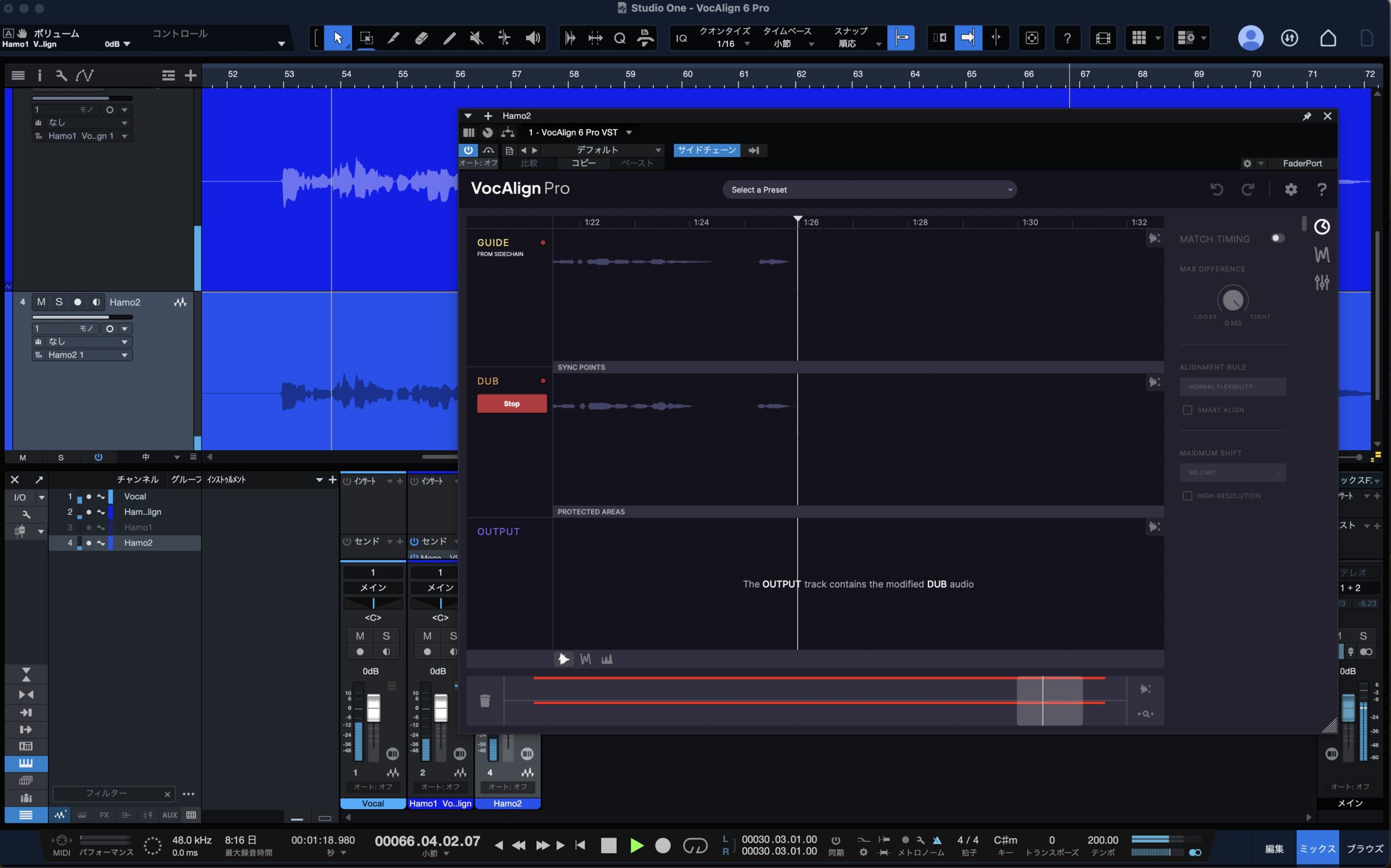Open the VocAlign mixer sliders icon
The image size is (1391, 868).
click(x=1321, y=282)
